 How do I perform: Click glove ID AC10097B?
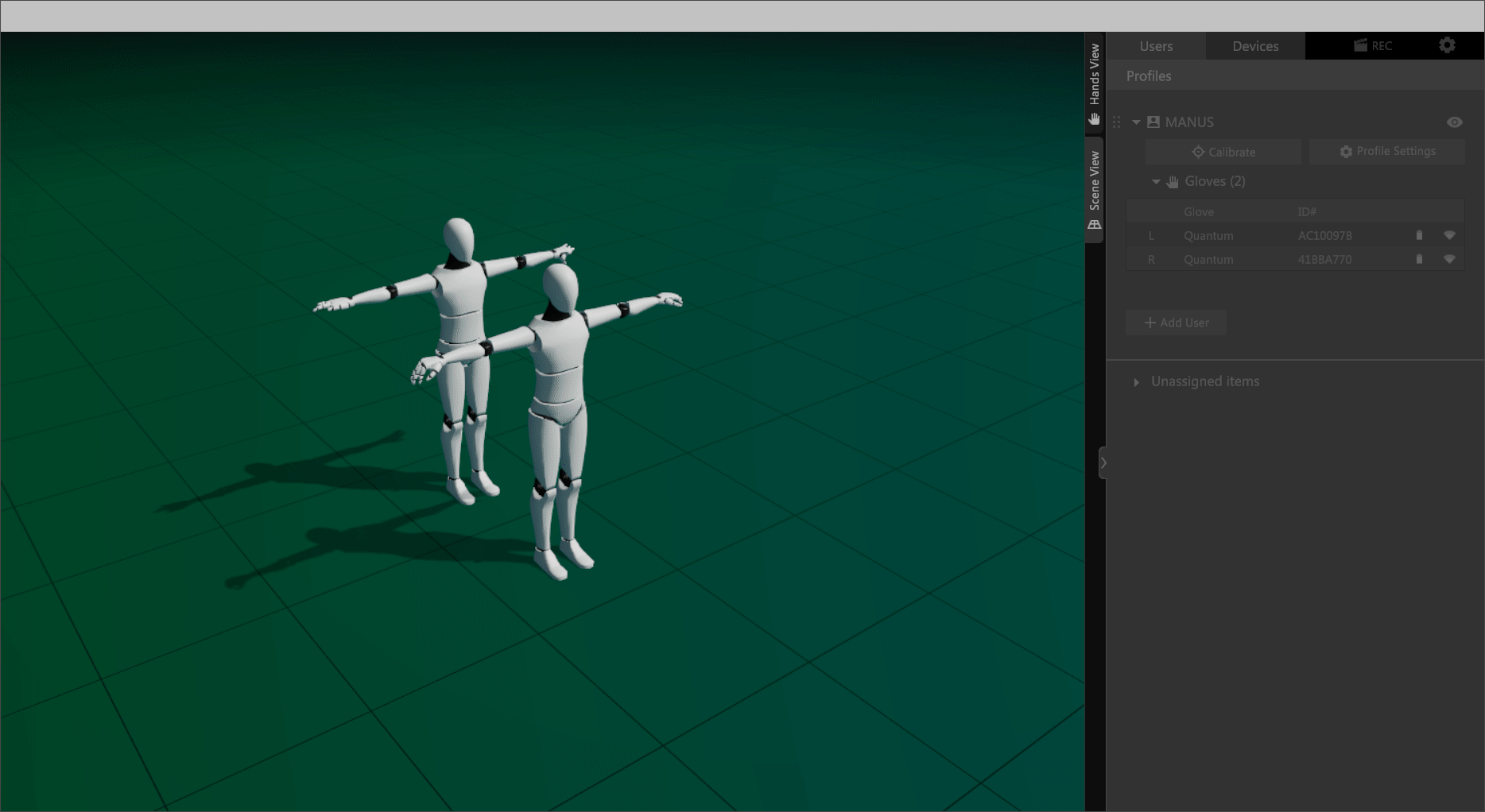click(1324, 236)
